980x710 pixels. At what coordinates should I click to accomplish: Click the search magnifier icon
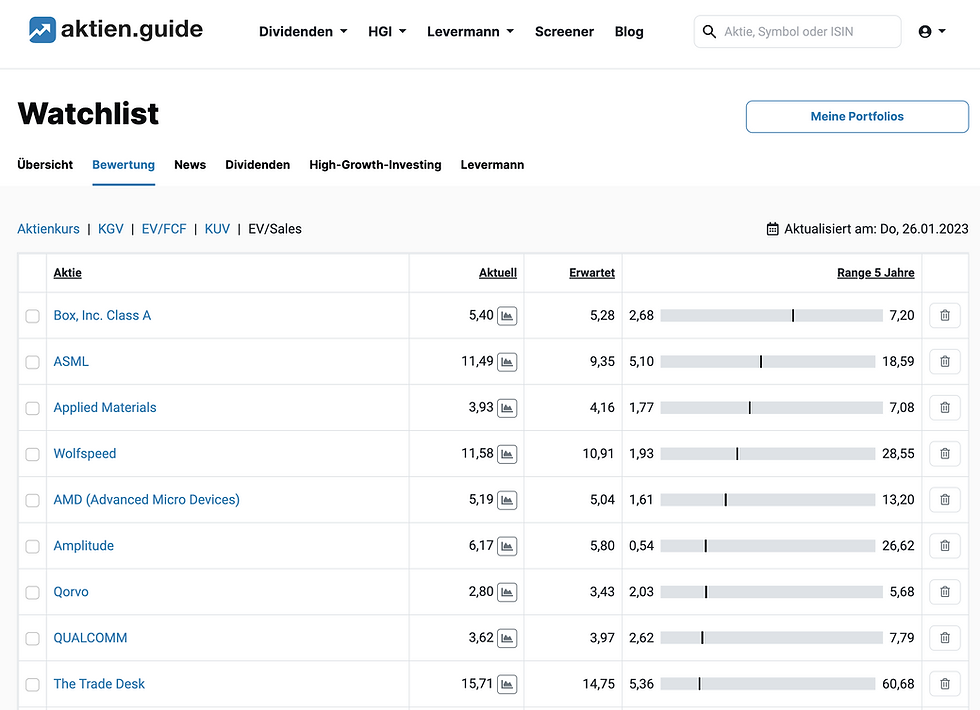click(x=709, y=31)
